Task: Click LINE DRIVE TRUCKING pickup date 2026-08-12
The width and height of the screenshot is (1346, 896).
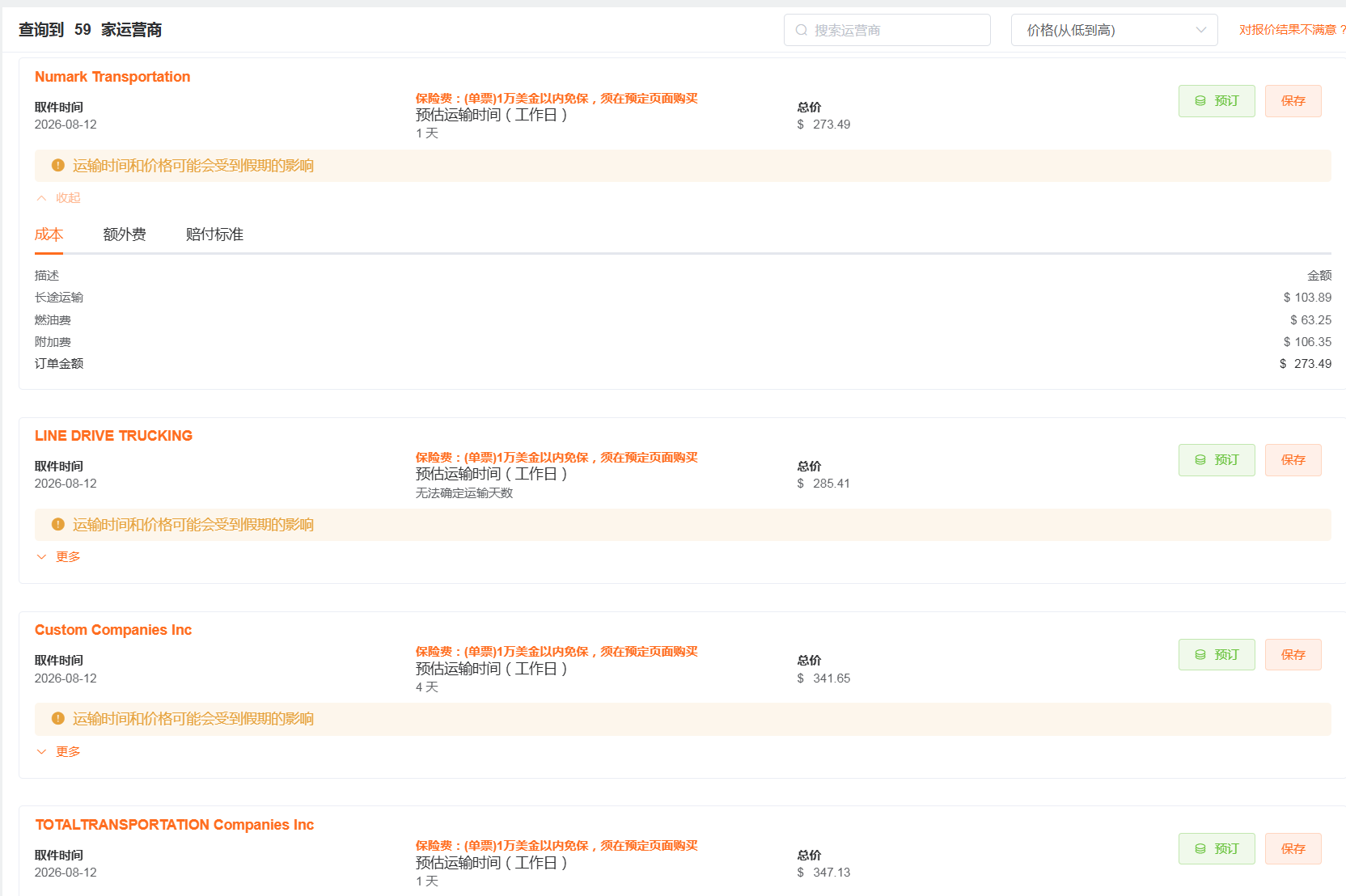Action: (66, 484)
